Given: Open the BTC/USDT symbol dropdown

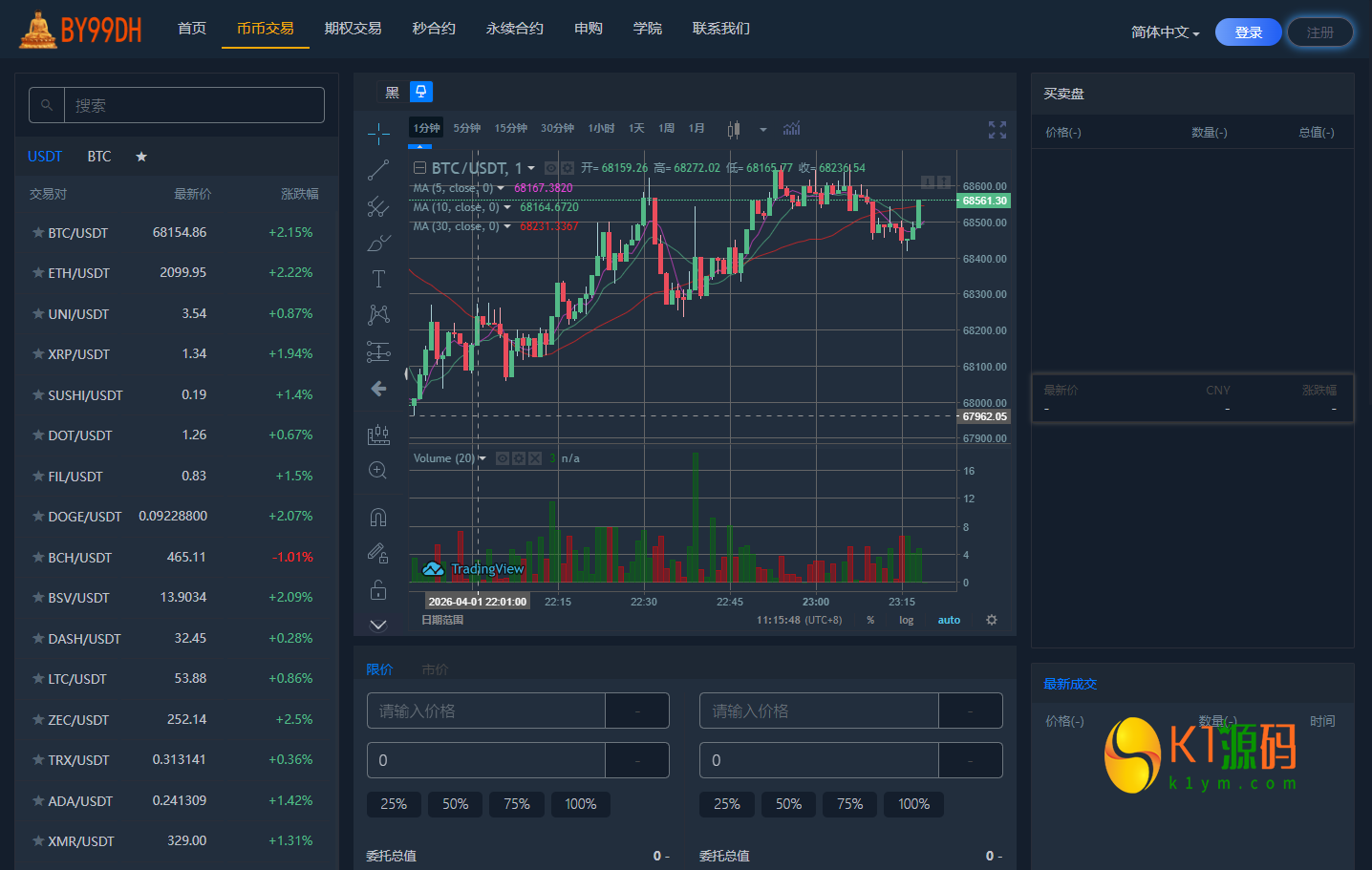Looking at the screenshot, I should click(532, 167).
